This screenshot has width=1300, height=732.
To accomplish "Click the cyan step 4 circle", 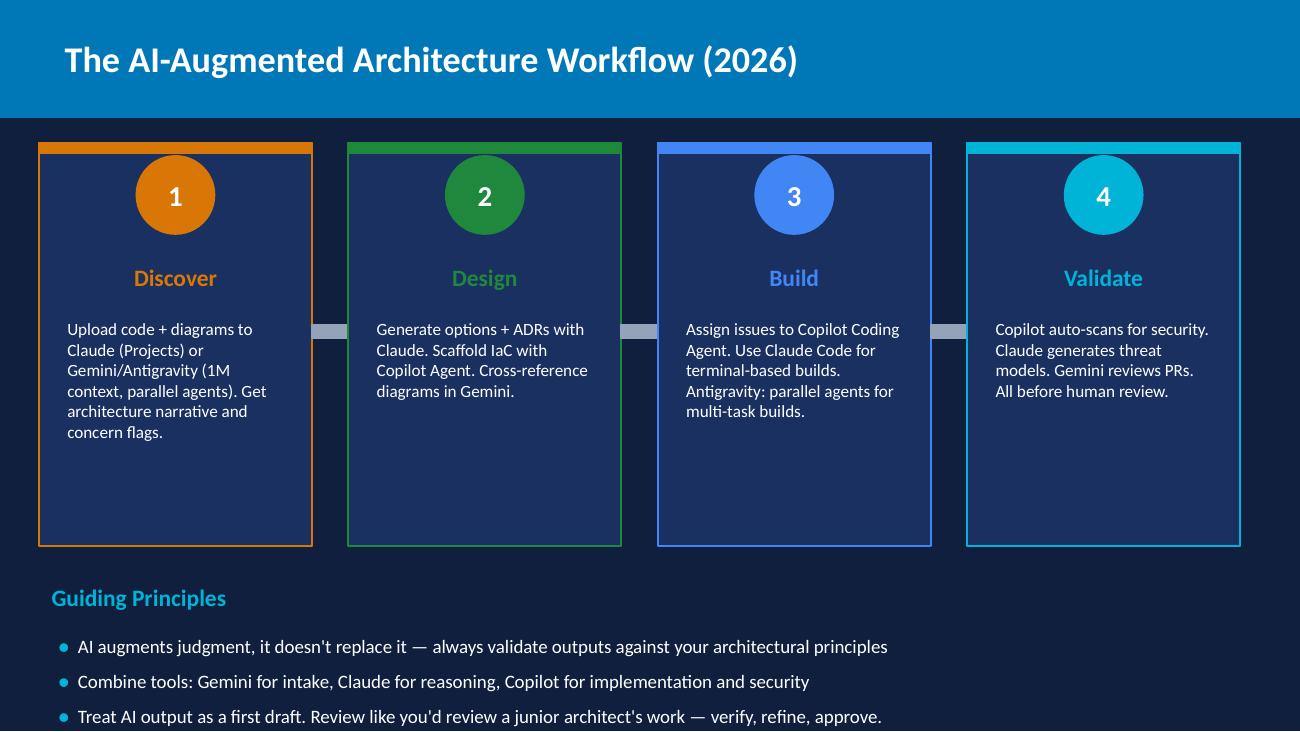I will pyautogui.click(x=1103, y=196).
